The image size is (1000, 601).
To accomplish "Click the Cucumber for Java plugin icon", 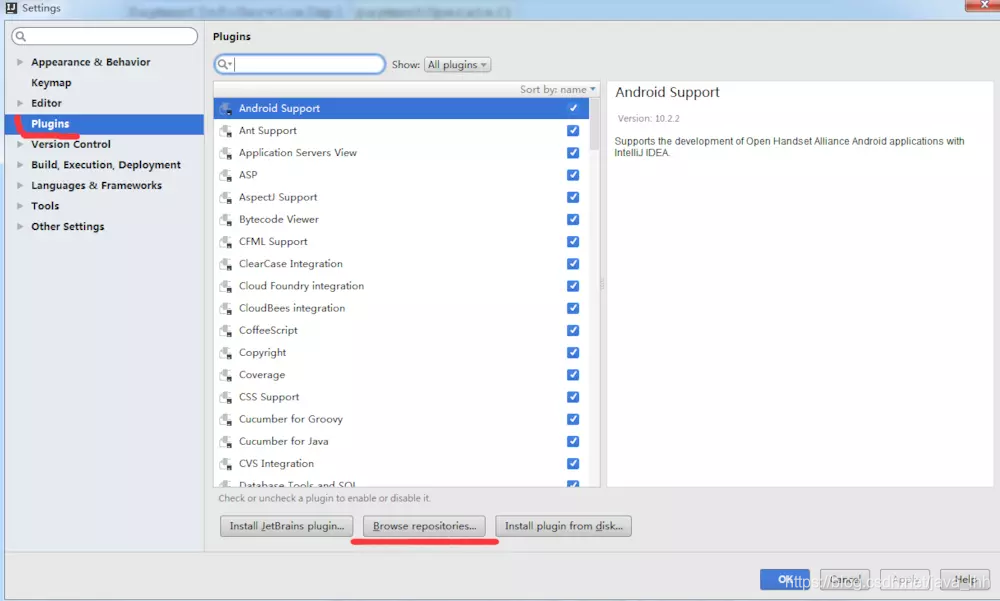I will [x=225, y=442].
